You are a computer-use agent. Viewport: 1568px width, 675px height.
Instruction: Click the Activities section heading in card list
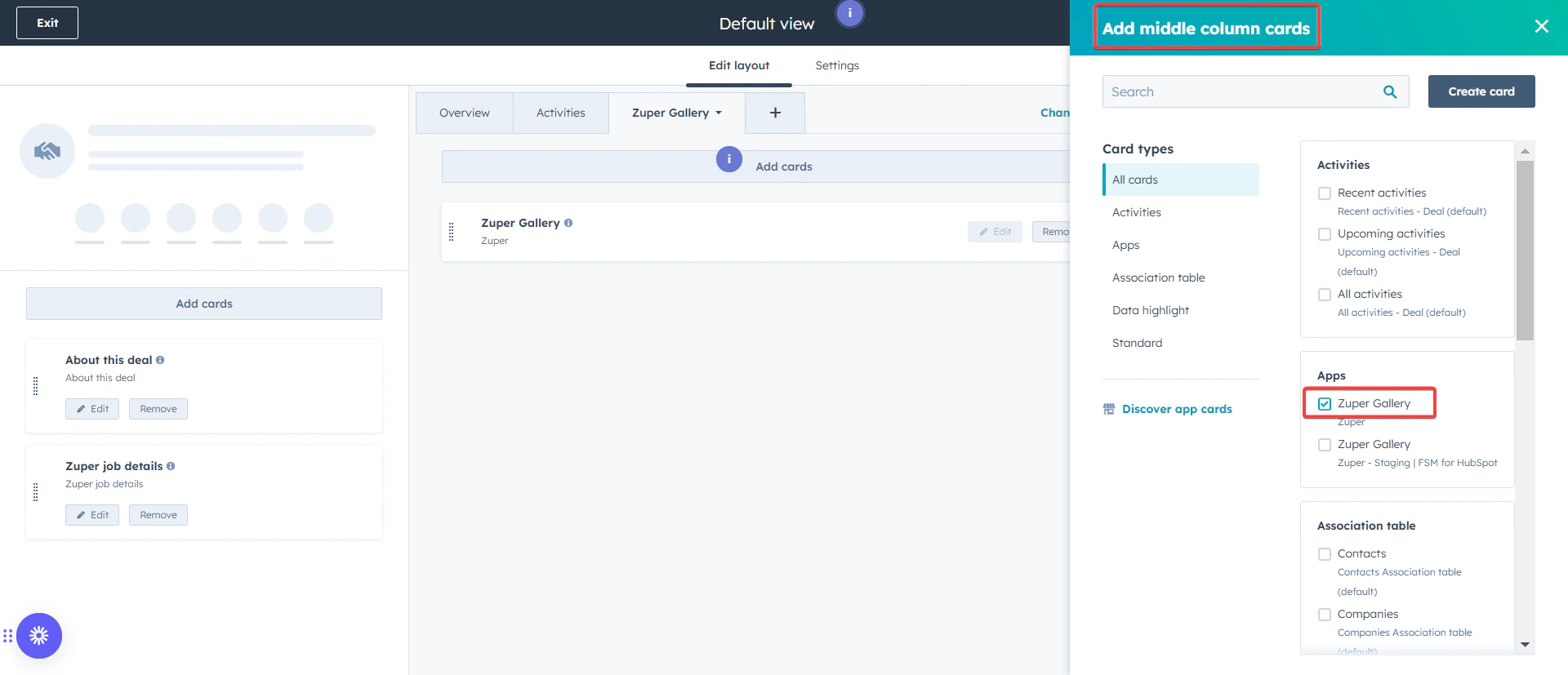[x=1343, y=165]
